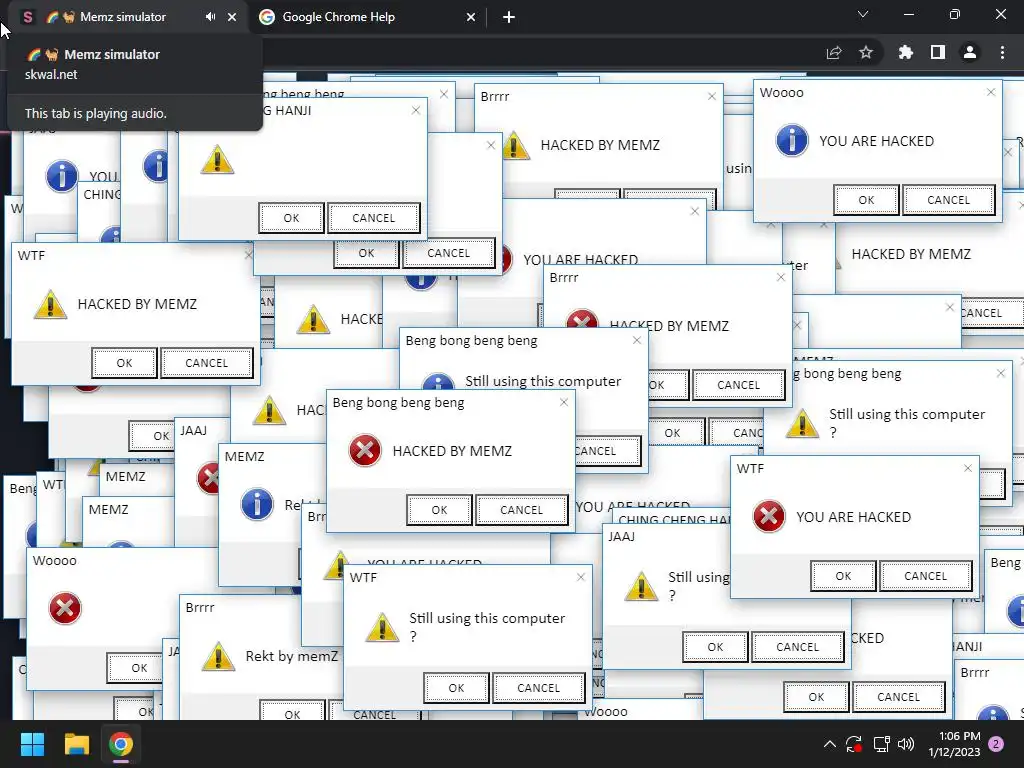Viewport: 1024px width, 768px height.
Task: Bookmark this page with the star icon
Action: pyautogui.click(x=866, y=52)
